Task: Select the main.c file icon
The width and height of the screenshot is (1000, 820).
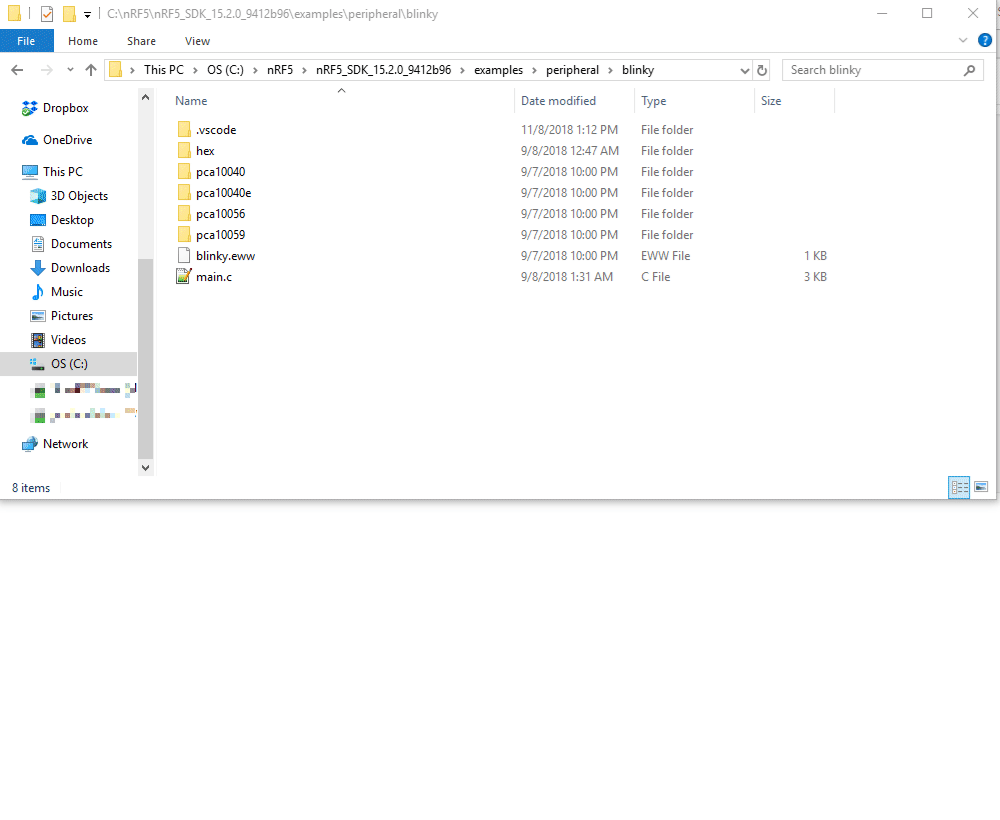Action: point(184,277)
